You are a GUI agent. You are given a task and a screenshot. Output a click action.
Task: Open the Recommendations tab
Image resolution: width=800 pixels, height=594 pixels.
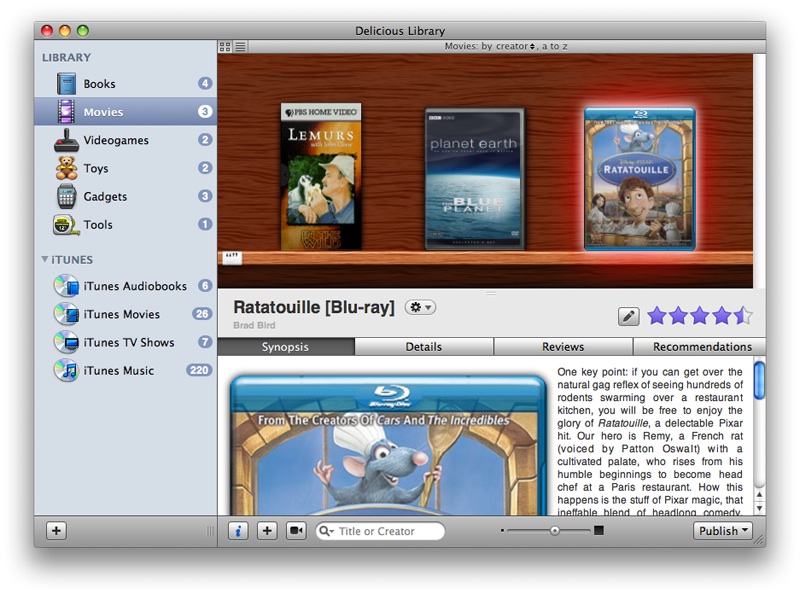coord(699,346)
